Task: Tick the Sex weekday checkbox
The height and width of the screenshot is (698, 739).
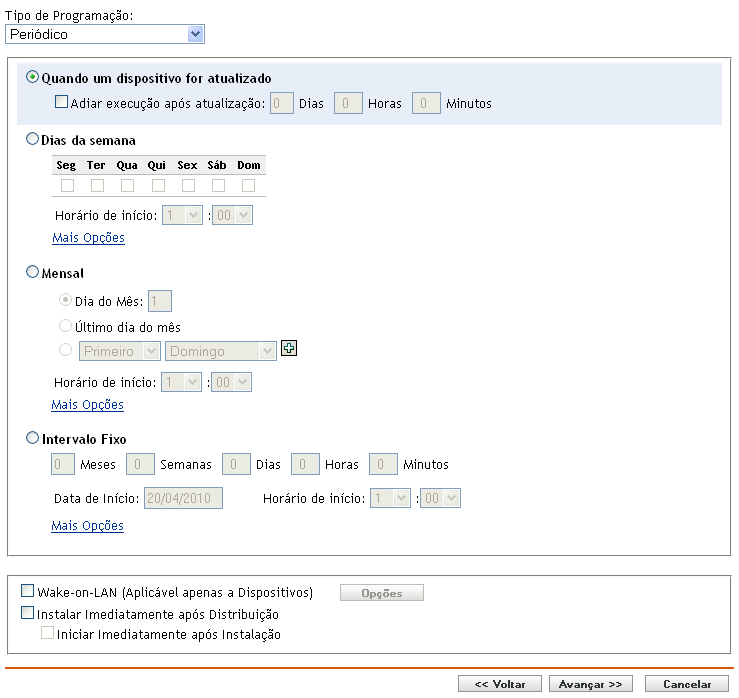Action: (189, 185)
